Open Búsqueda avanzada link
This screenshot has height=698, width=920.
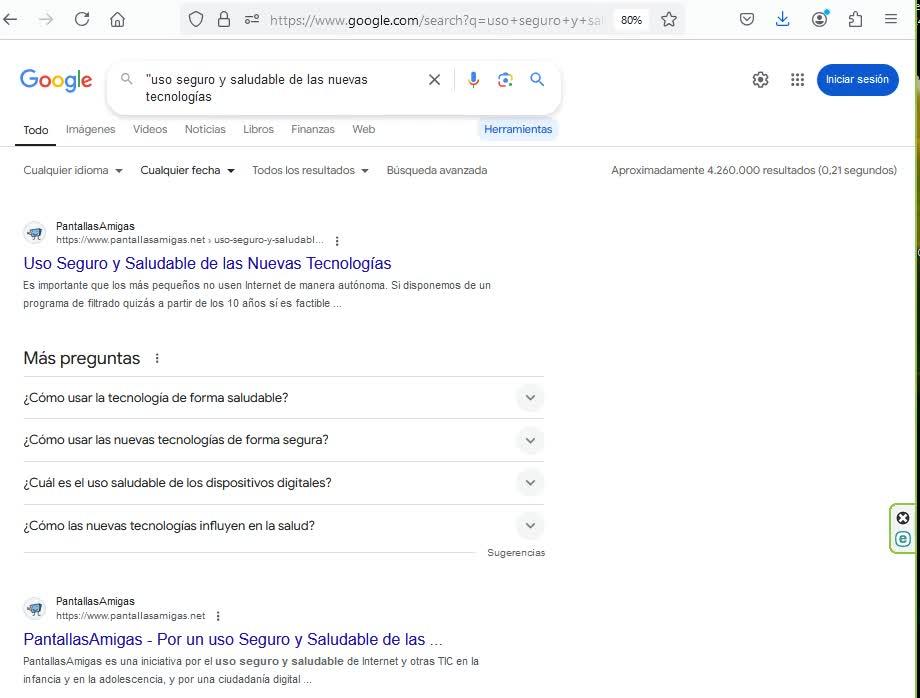click(437, 170)
